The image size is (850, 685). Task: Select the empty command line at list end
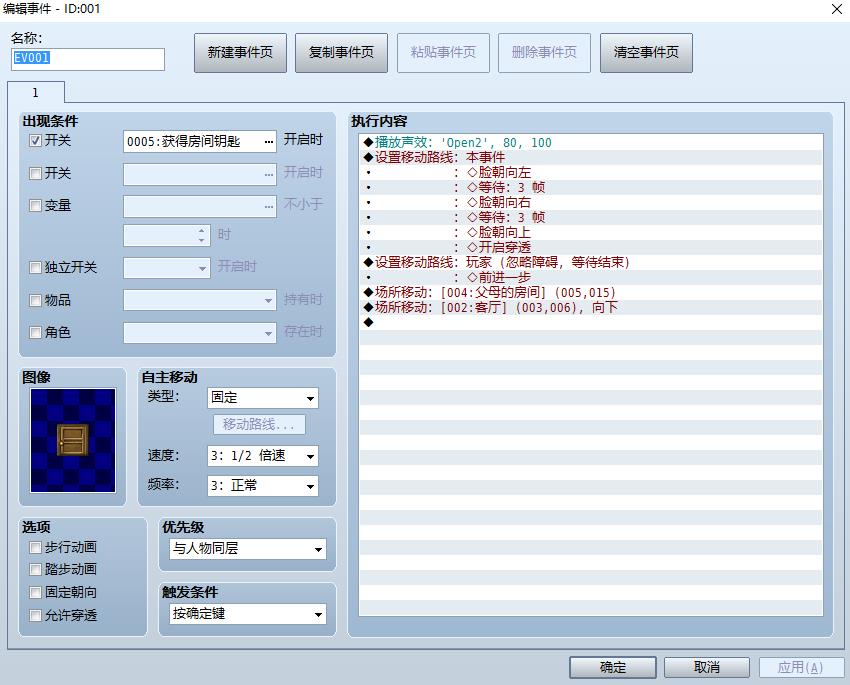coord(591,322)
